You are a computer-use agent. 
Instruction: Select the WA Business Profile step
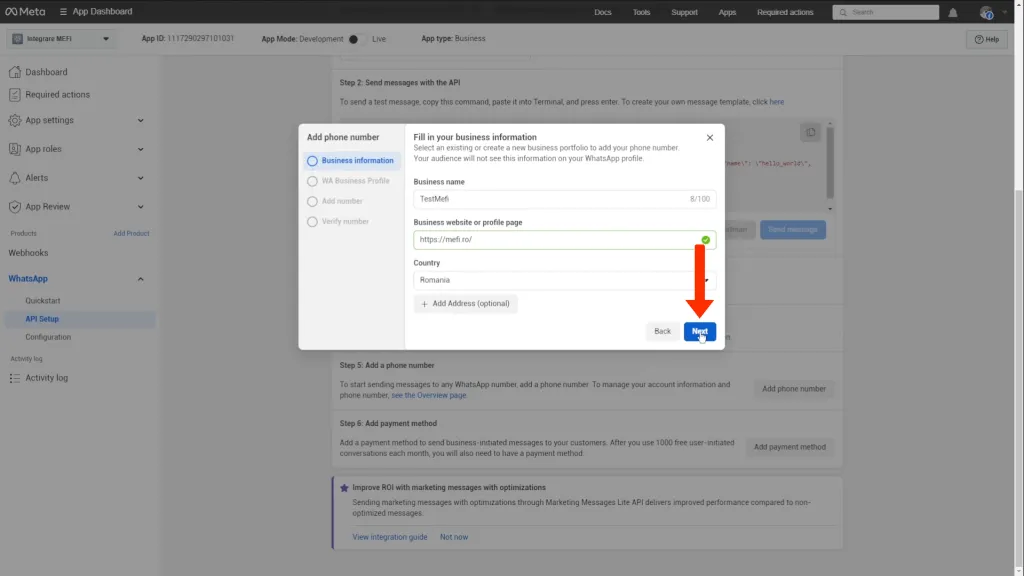(351, 181)
